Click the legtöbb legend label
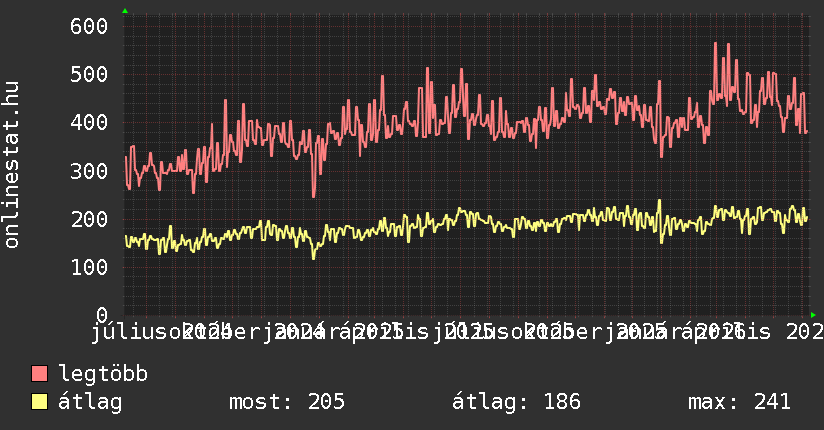Screen dimensions: 824x430 (x=103, y=373)
